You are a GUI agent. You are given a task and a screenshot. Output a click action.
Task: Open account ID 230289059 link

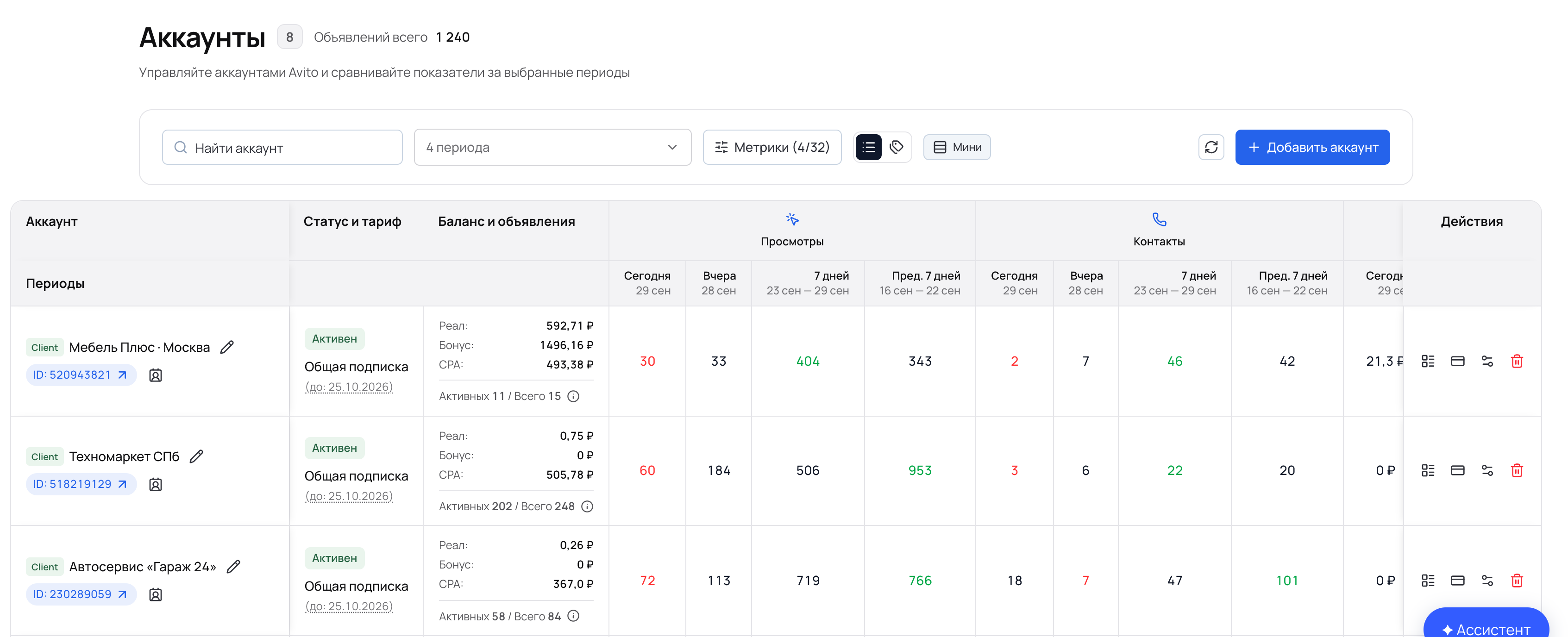point(81,594)
